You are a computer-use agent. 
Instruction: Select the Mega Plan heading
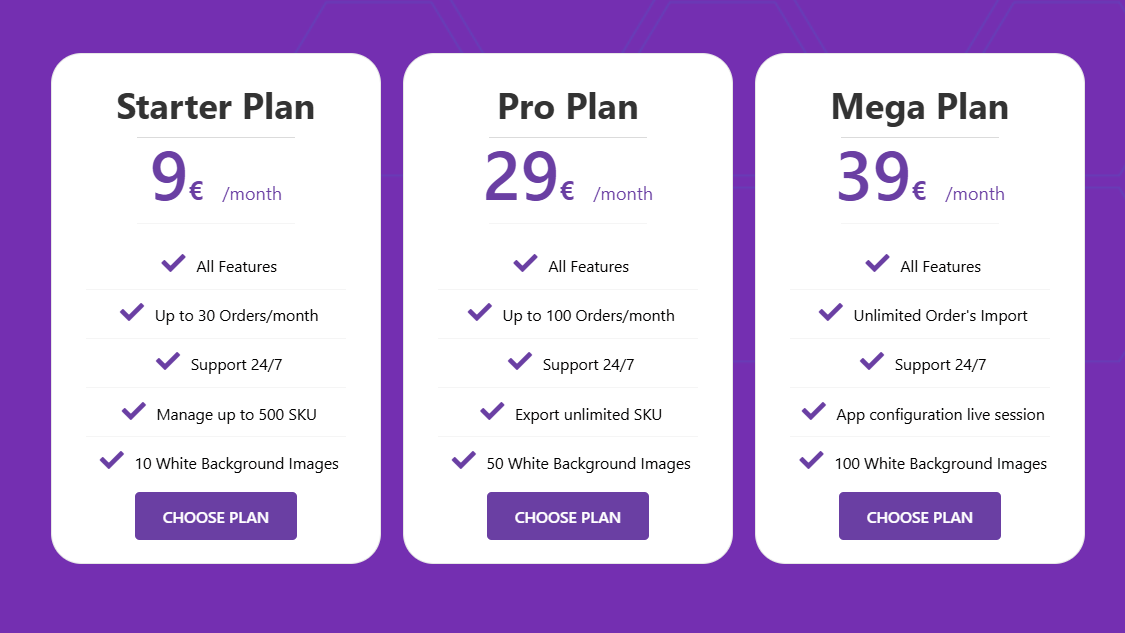click(919, 108)
